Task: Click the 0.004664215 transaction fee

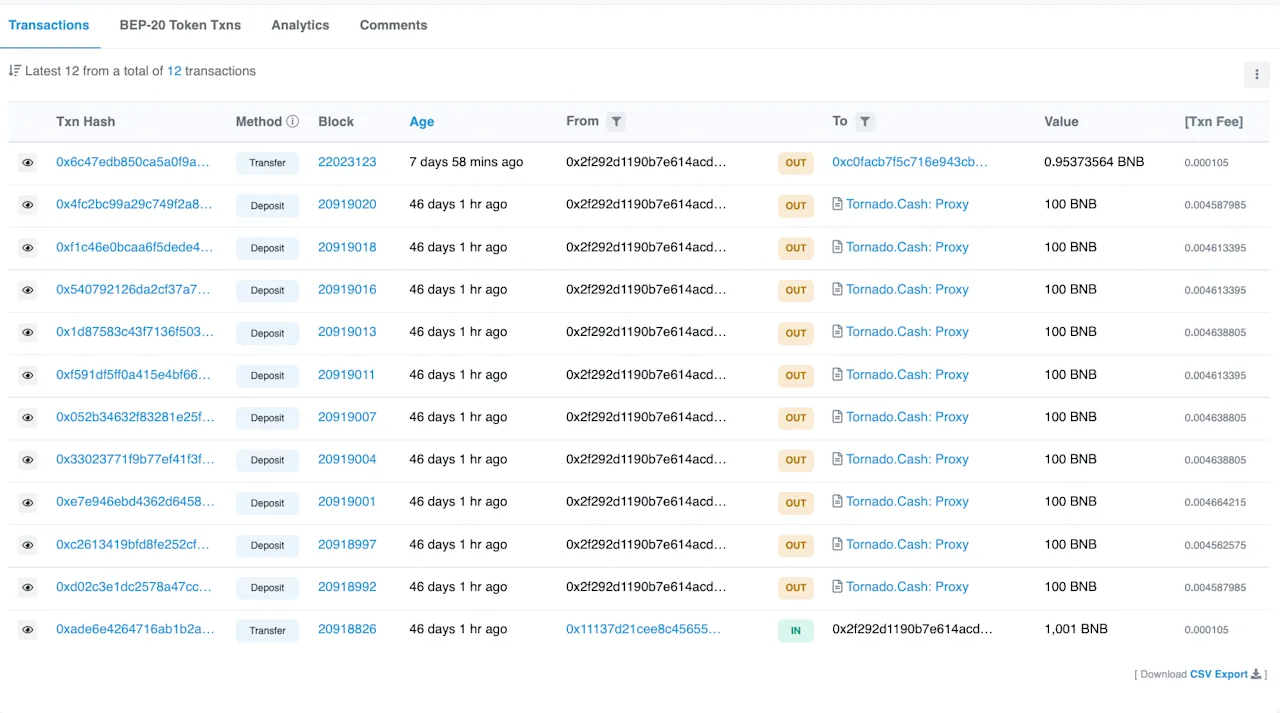Action: point(1215,503)
